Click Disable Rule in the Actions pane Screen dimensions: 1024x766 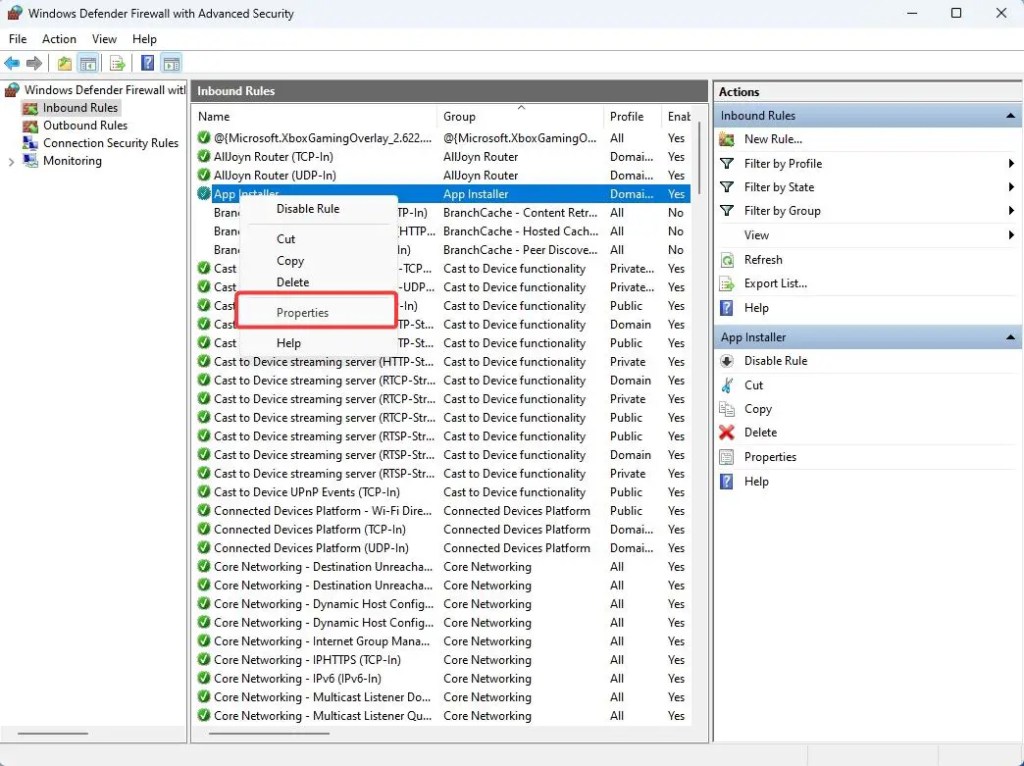(775, 360)
